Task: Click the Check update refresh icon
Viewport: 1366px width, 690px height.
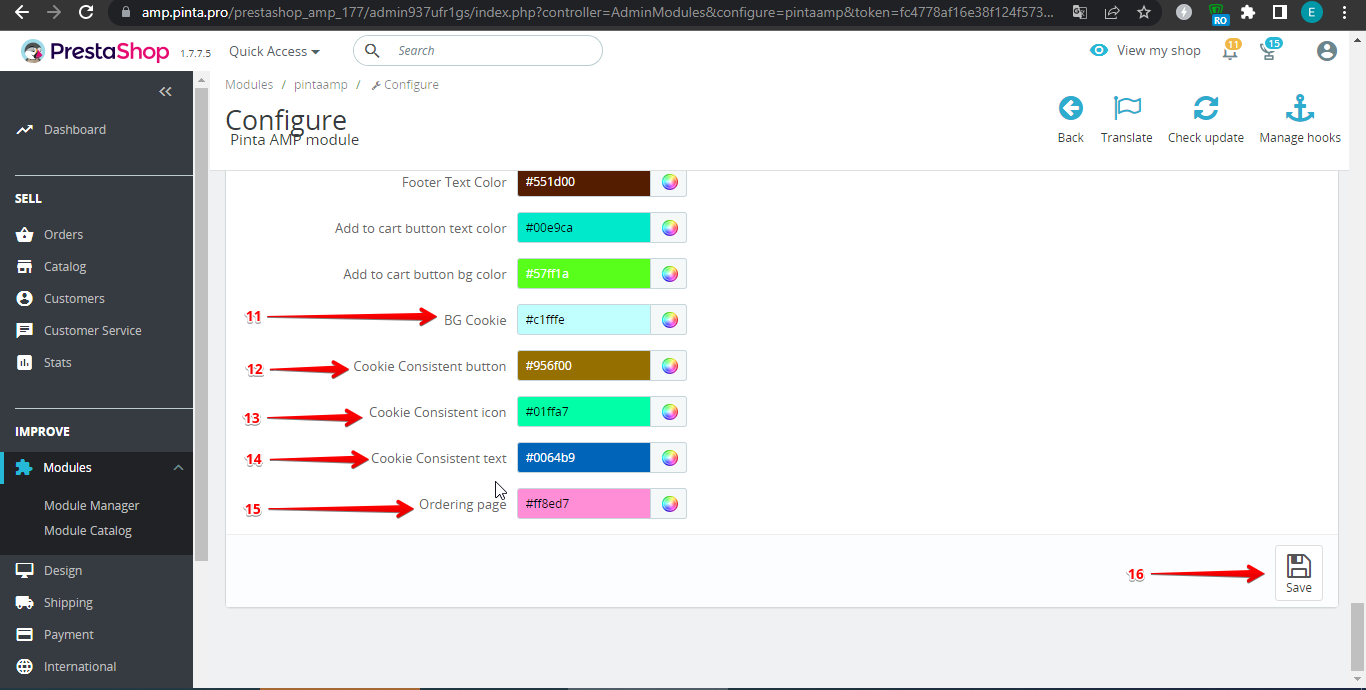Action: (1205, 109)
